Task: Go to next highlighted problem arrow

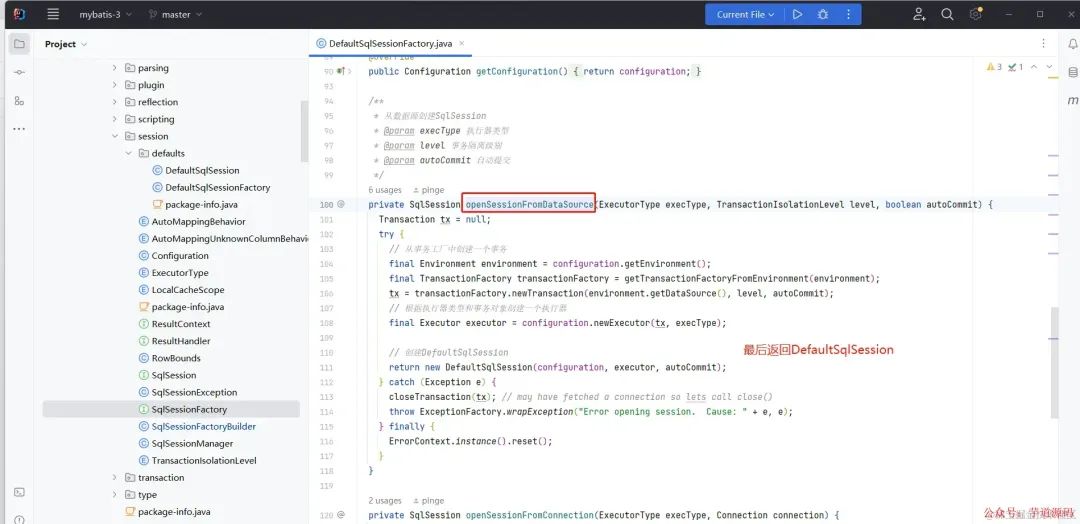Action: point(1049,67)
